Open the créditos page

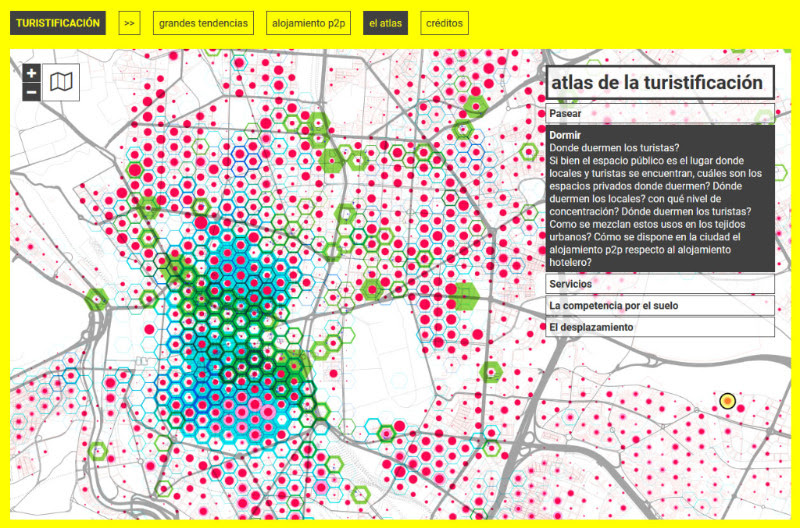point(444,23)
